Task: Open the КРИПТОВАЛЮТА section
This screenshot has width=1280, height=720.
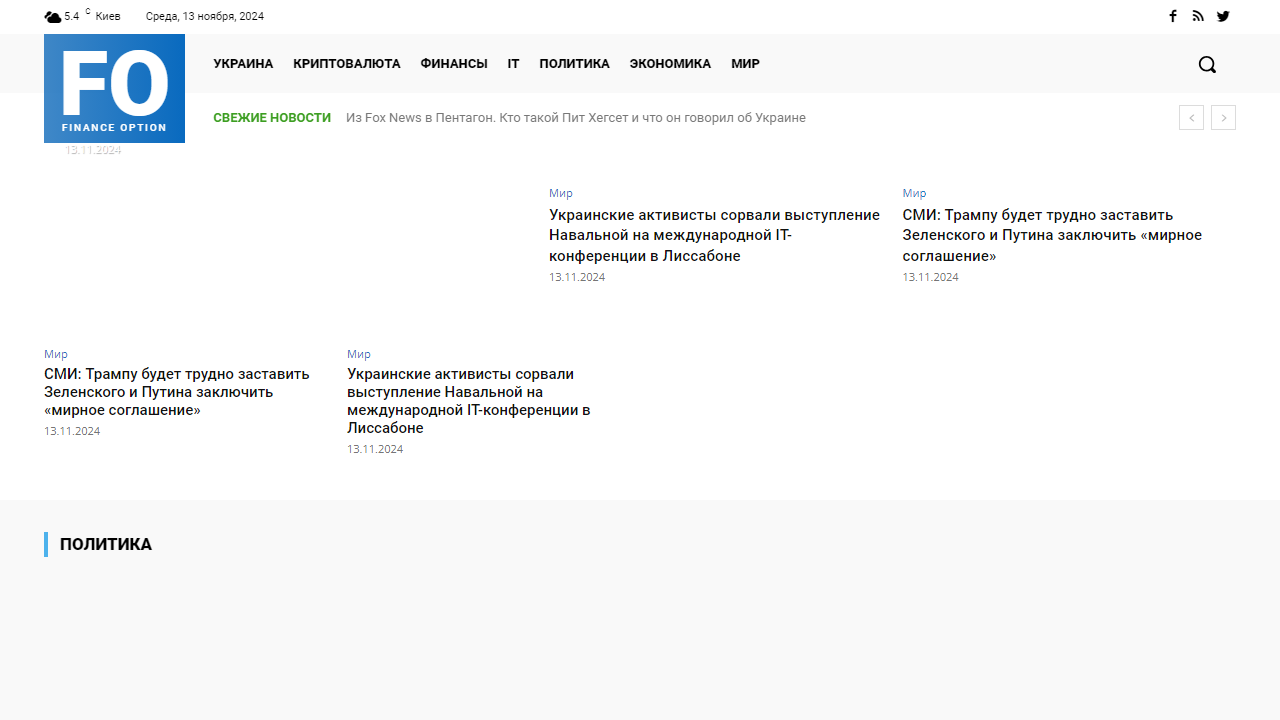Action: tap(346, 63)
